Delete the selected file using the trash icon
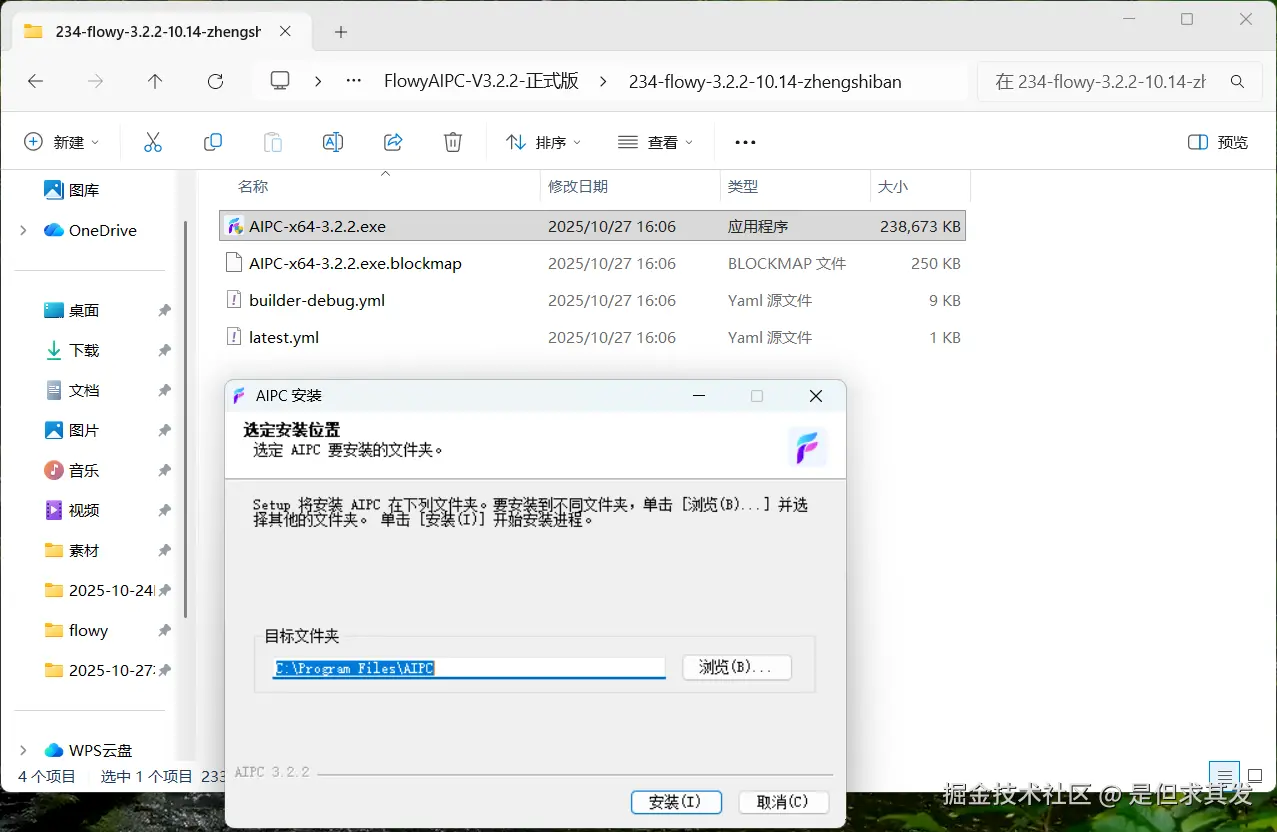The width and height of the screenshot is (1277, 832). (x=452, y=141)
